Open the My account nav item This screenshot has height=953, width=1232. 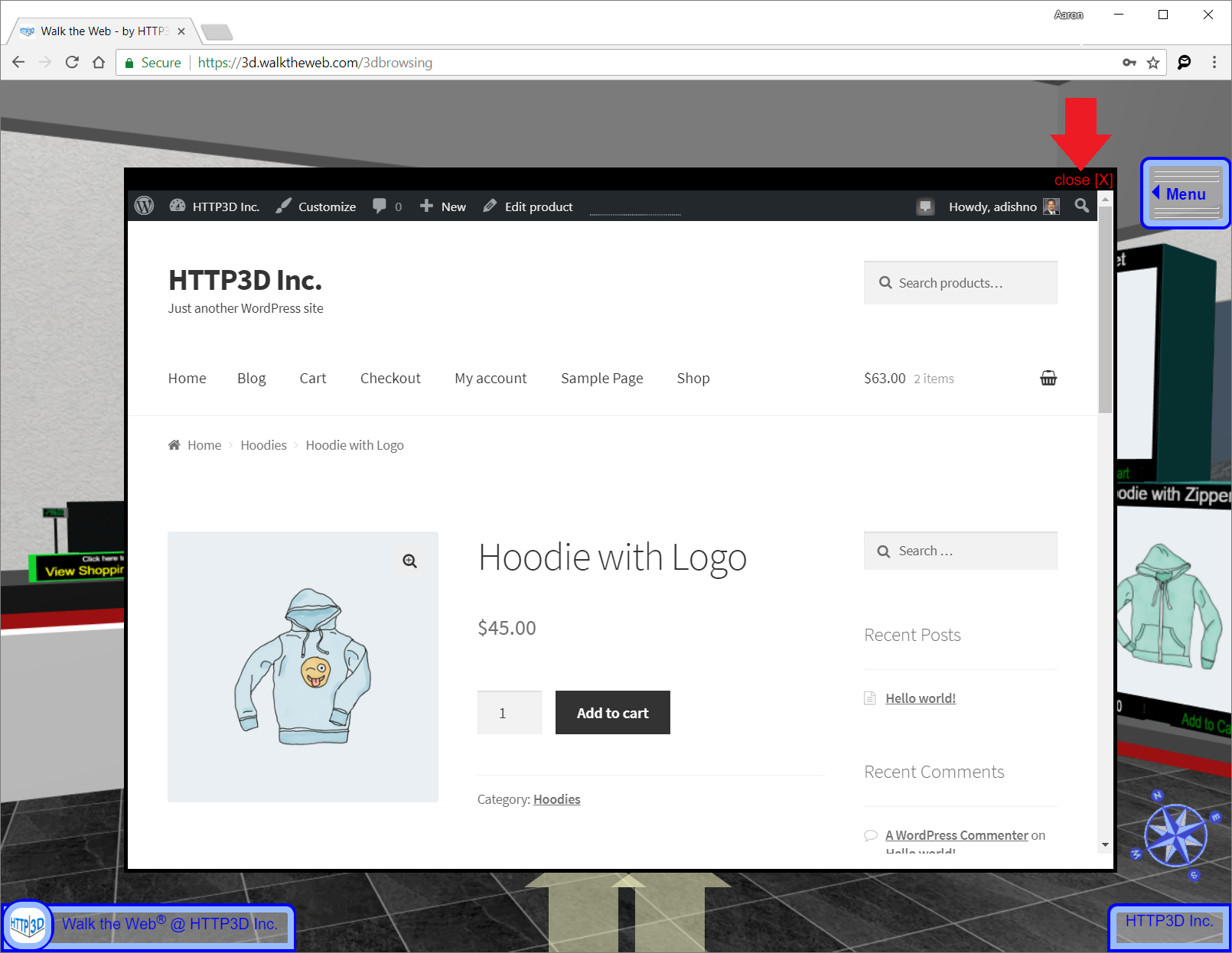(491, 379)
